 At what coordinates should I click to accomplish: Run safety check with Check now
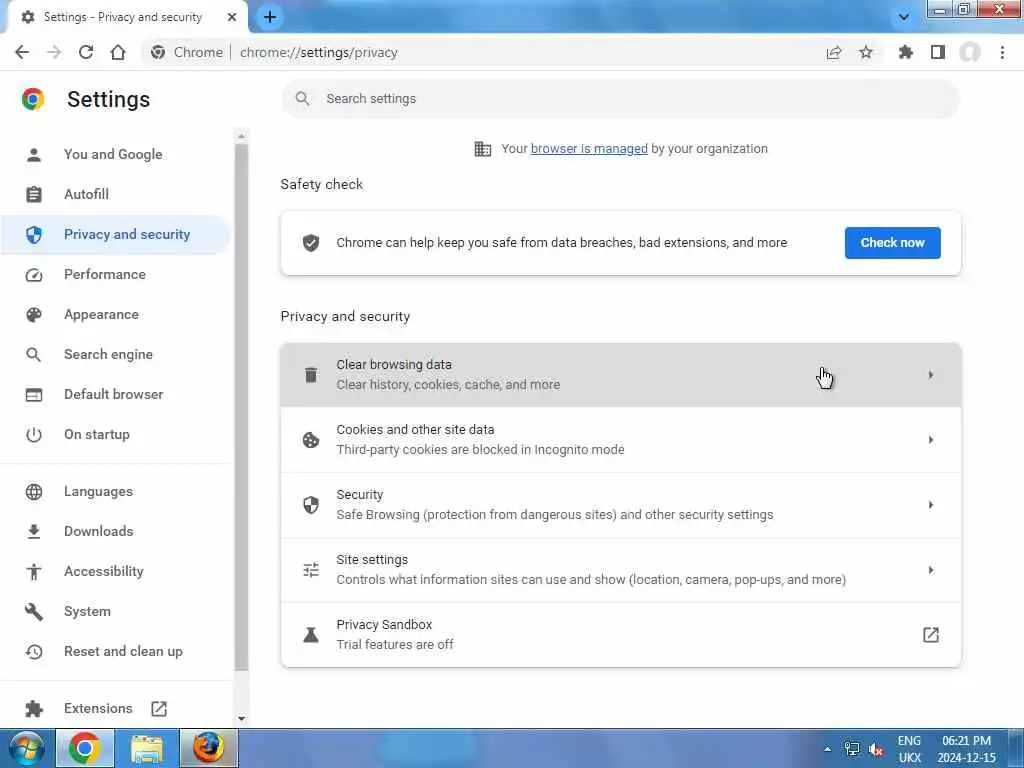click(x=892, y=243)
